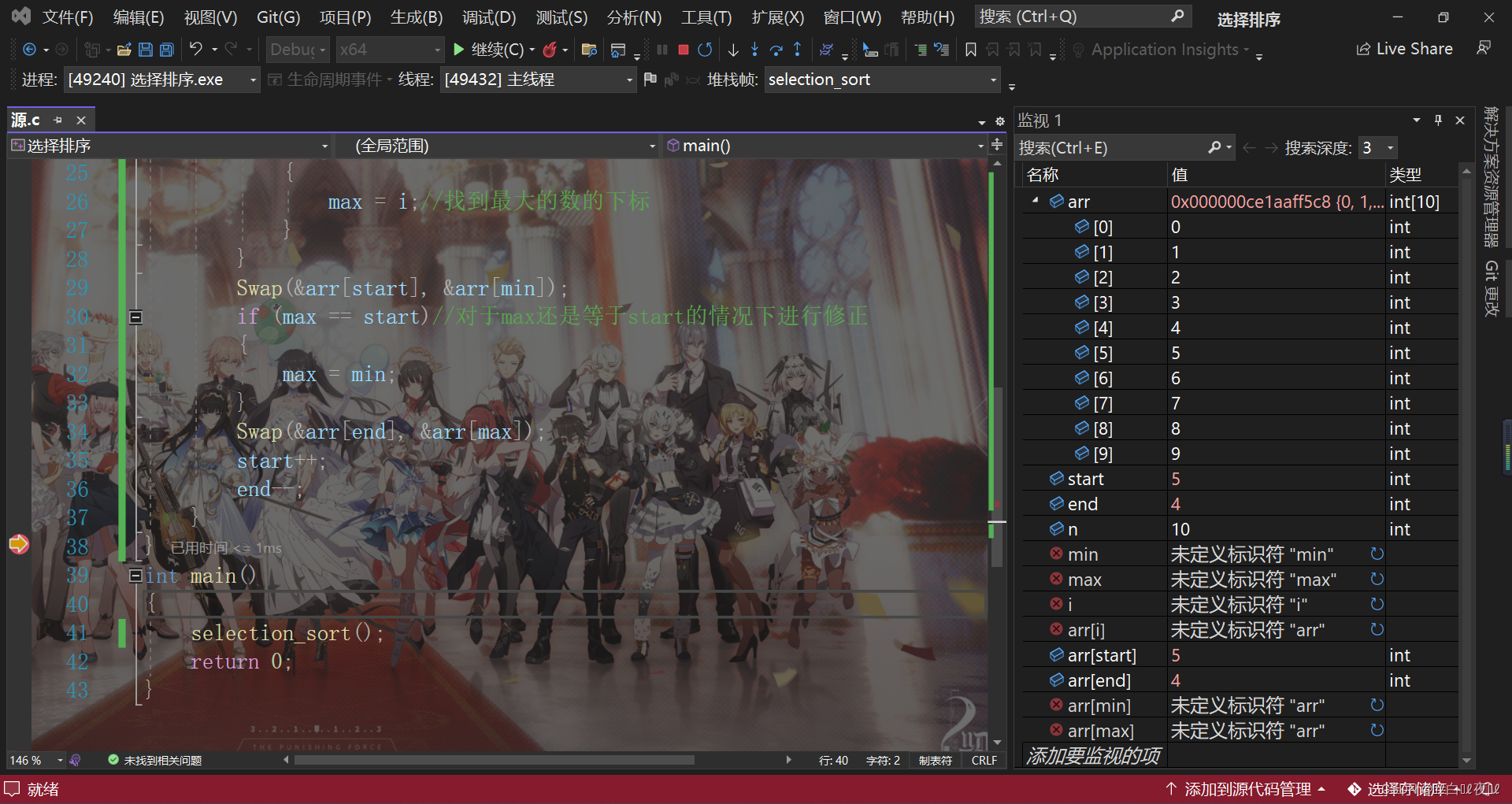1512x804 pixels.
Task: Collapse the arr array in watch
Action: [x=1035, y=201]
